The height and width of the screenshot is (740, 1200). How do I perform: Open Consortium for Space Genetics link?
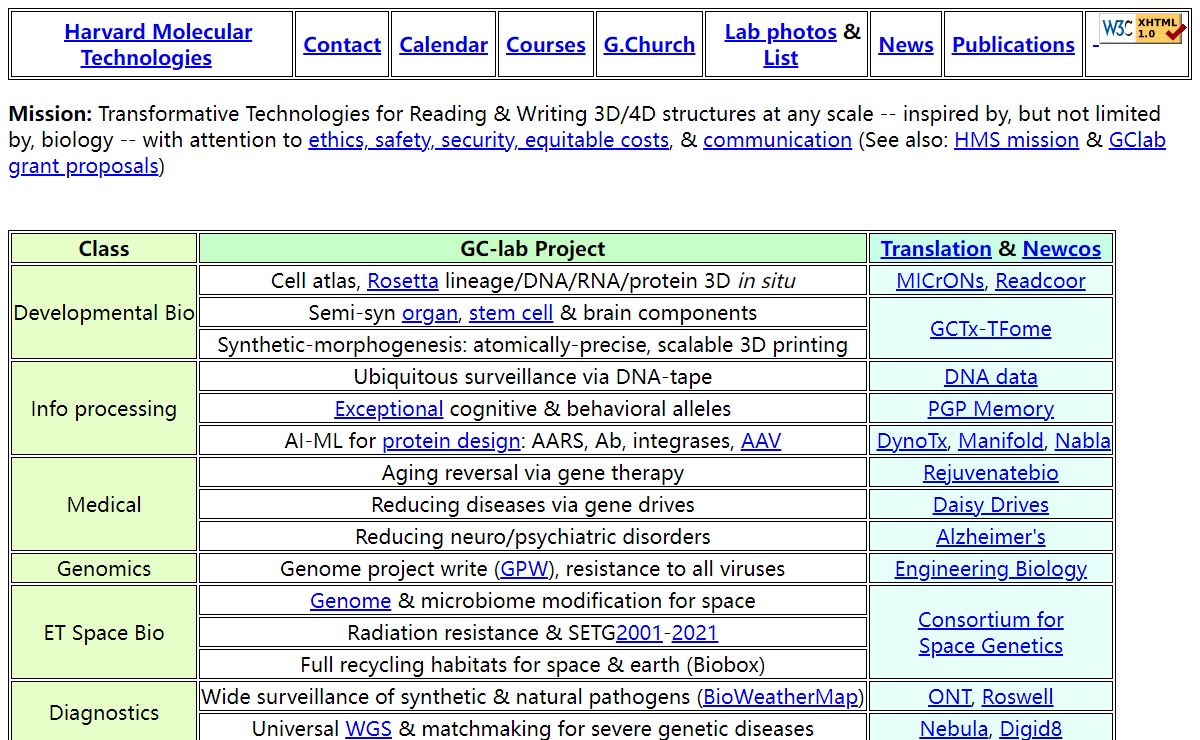[991, 633]
